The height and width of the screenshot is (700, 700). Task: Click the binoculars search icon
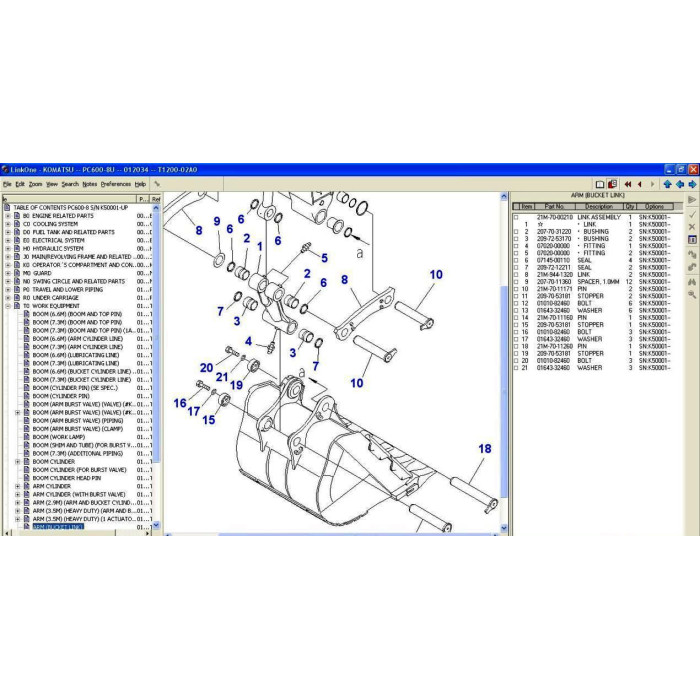[x=692, y=282]
